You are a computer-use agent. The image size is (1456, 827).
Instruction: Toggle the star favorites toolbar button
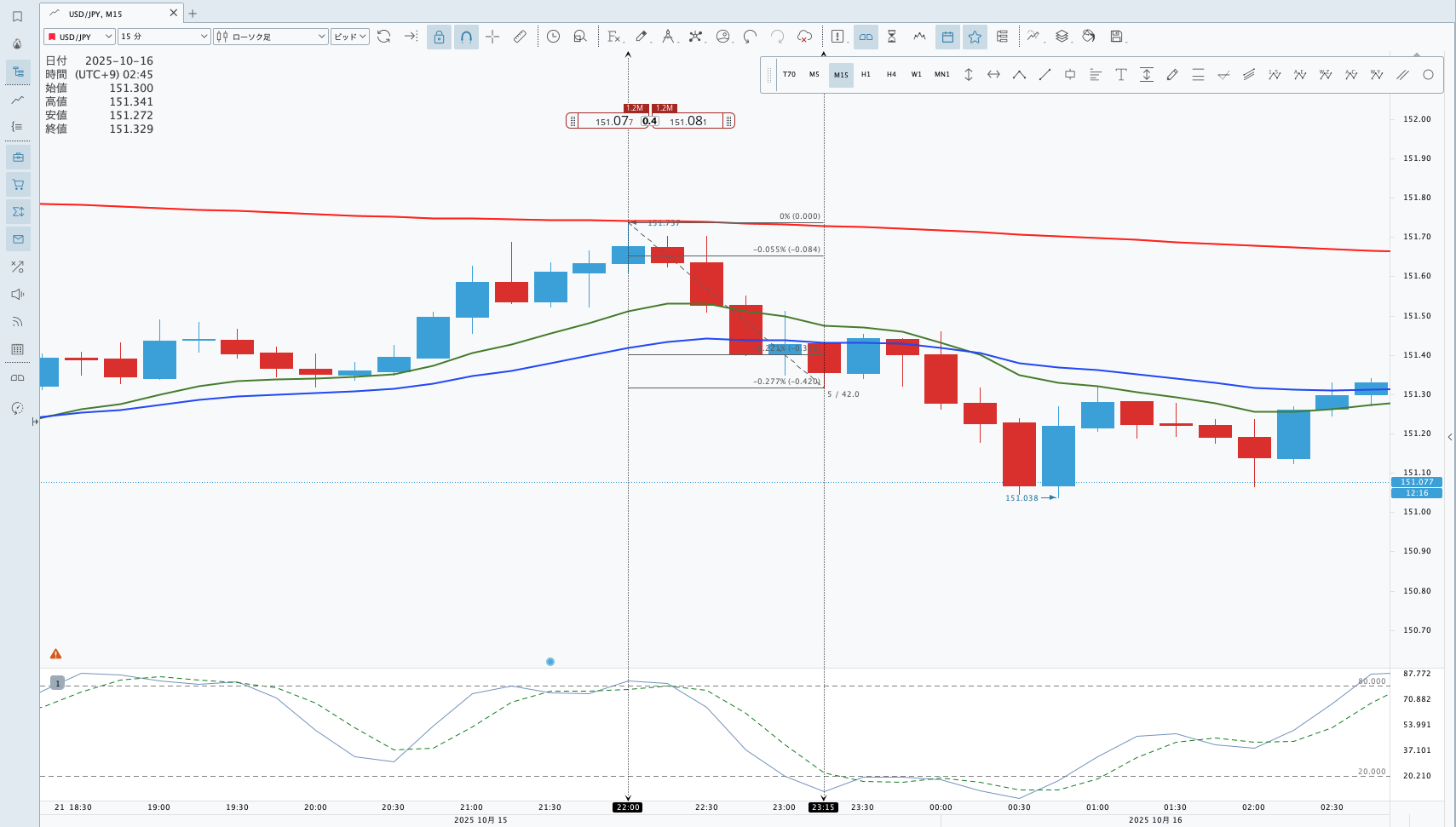975,37
